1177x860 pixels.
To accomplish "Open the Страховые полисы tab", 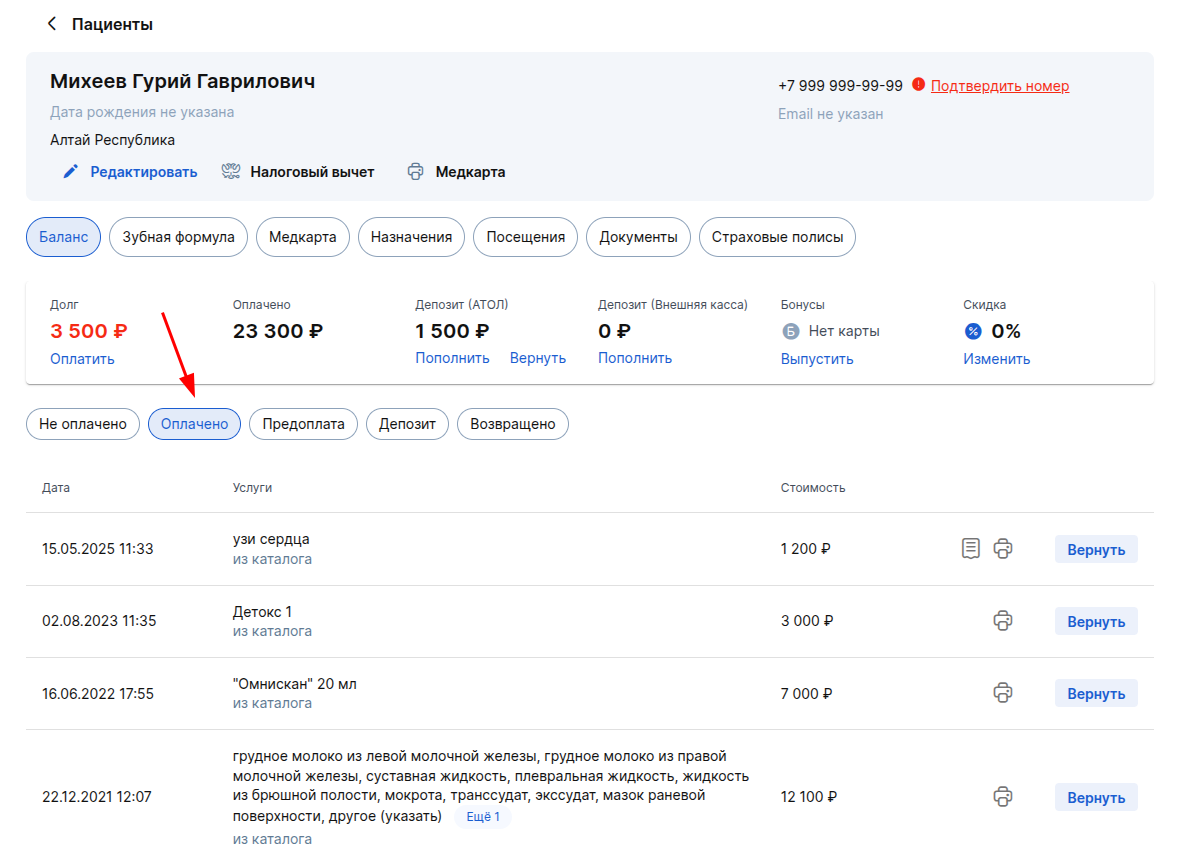I will pos(778,237).
